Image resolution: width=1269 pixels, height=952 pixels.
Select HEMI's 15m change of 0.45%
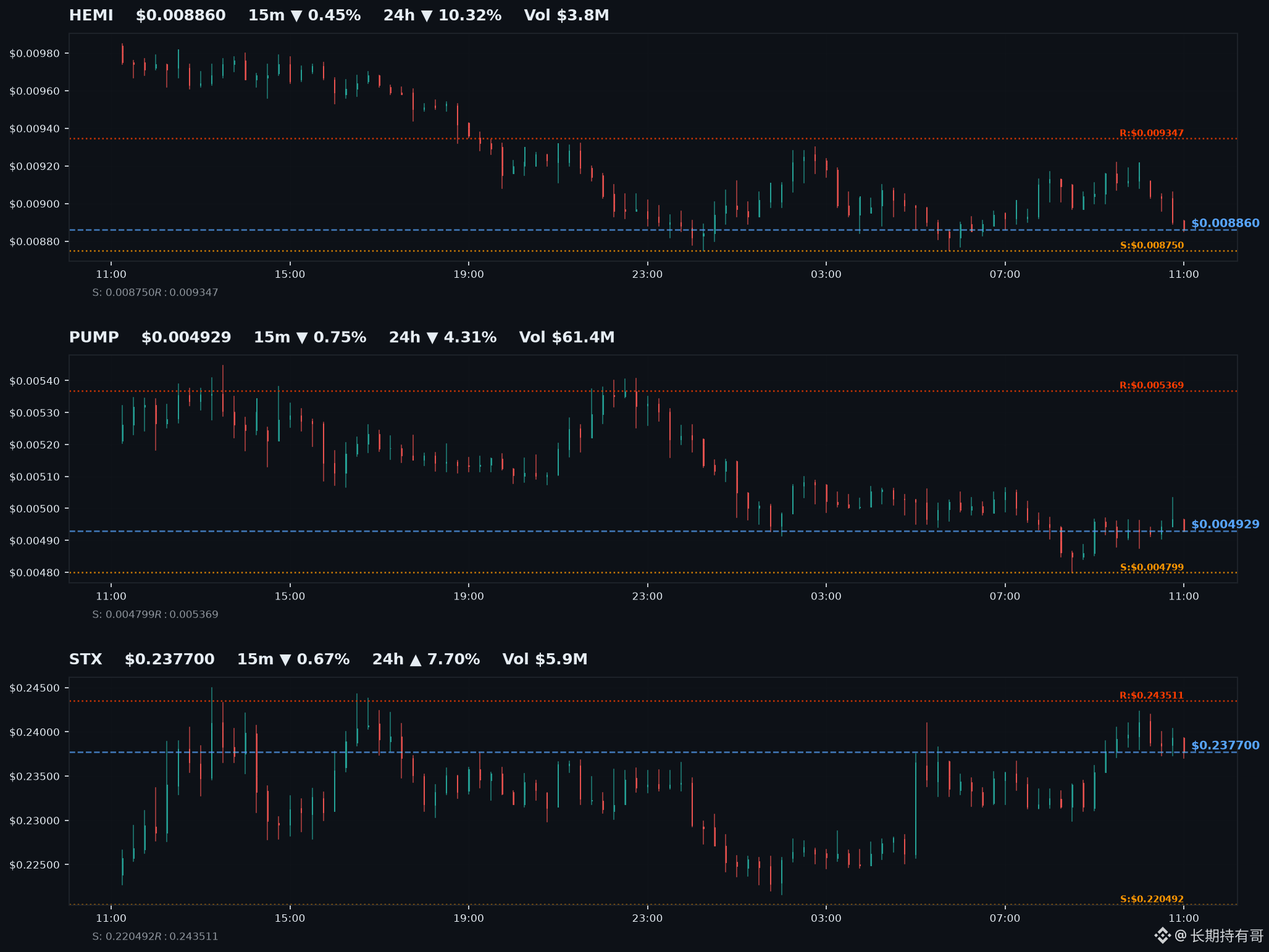tap(304, 15)
